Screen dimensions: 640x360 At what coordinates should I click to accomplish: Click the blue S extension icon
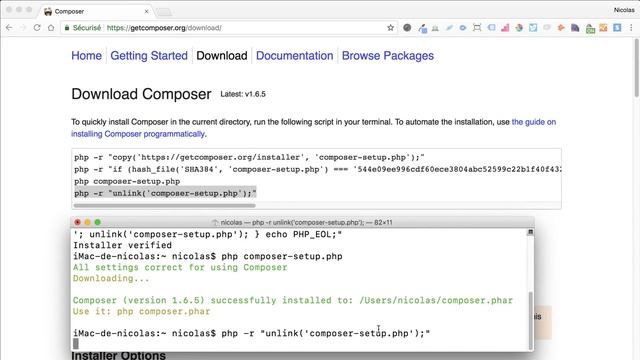[x=617, y=28]
